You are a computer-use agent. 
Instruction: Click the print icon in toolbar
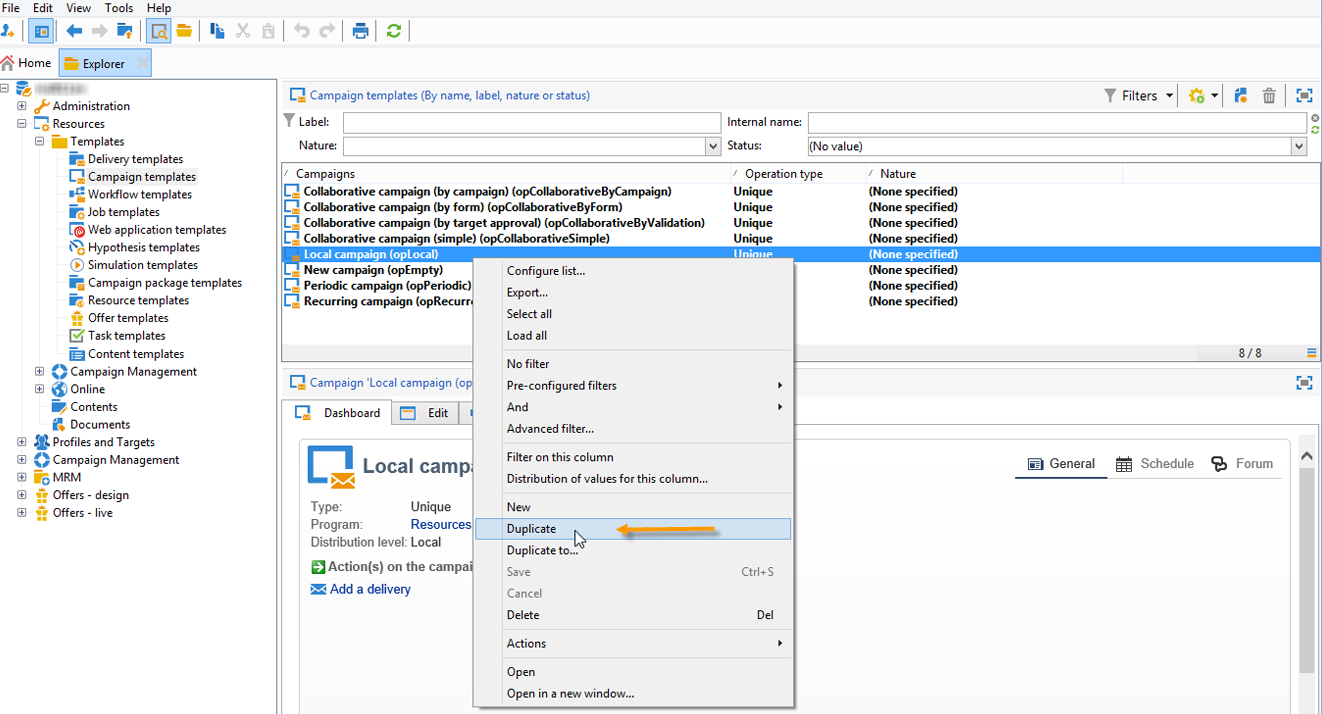tap(361, 31)
